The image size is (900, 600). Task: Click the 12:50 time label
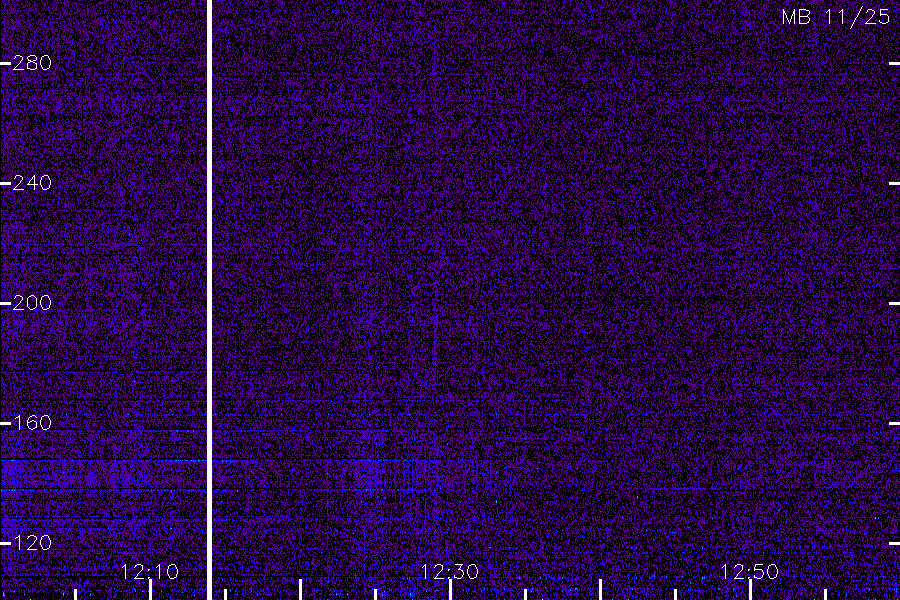point(750,572)
